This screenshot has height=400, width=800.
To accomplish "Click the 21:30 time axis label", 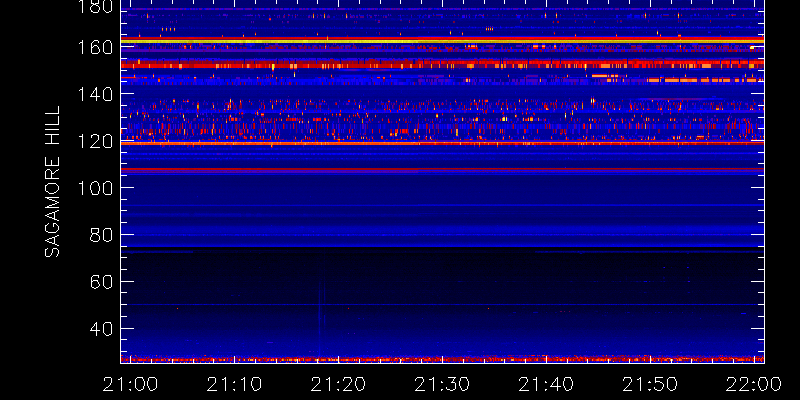I will (x=442, y=384).
